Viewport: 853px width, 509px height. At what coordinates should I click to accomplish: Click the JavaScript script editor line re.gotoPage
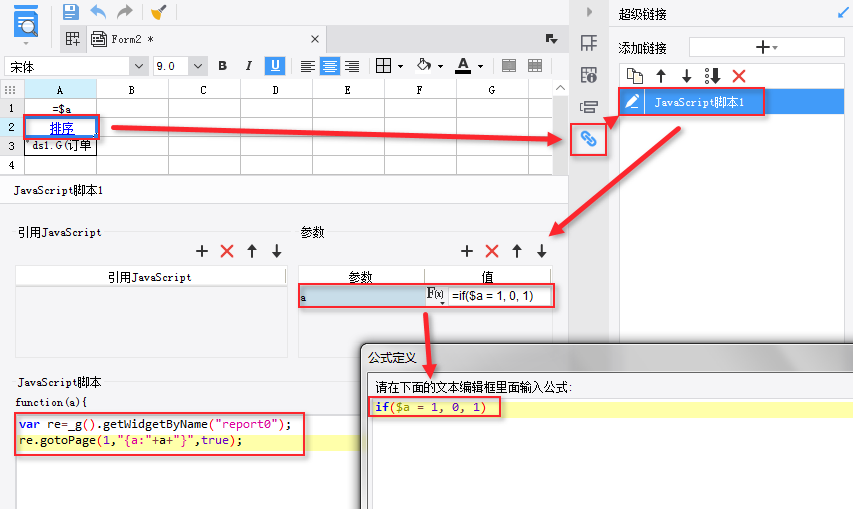pyautogui.click(x=131, y=440)
